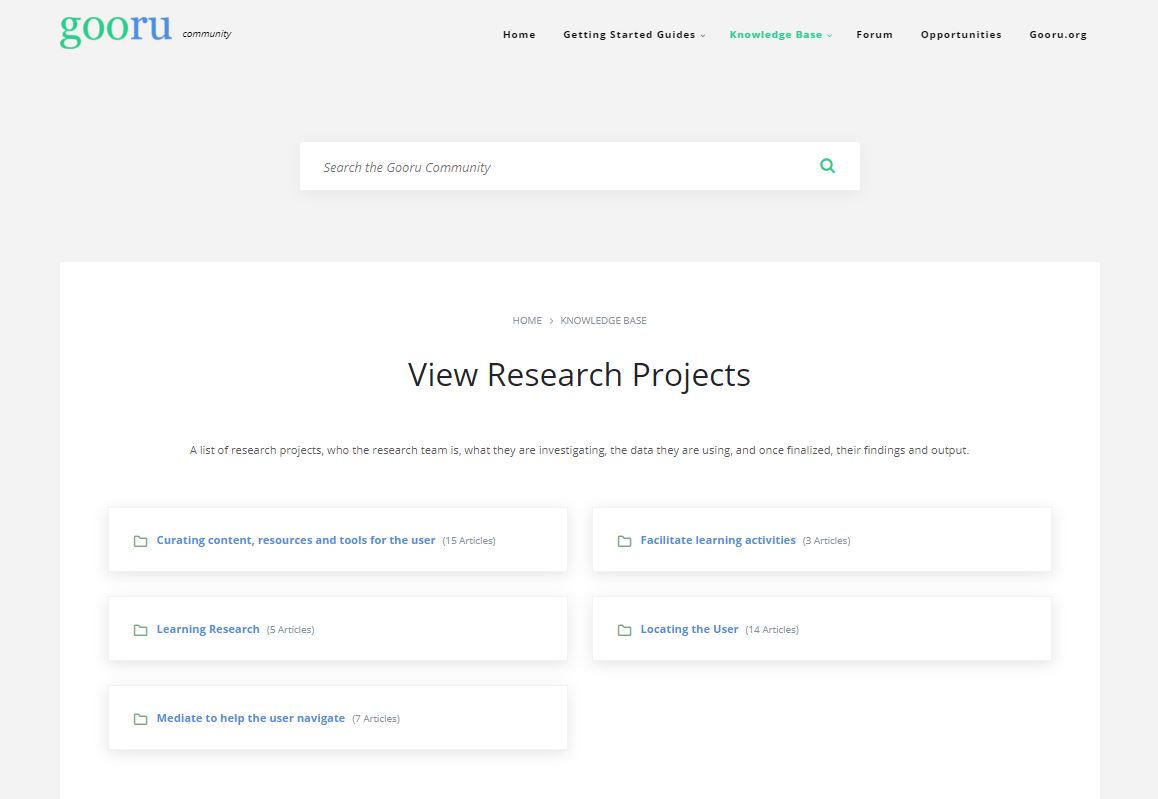Open Mediate to help the user navigate
This screenshot has height=799, width=1158.
[250, 718]
